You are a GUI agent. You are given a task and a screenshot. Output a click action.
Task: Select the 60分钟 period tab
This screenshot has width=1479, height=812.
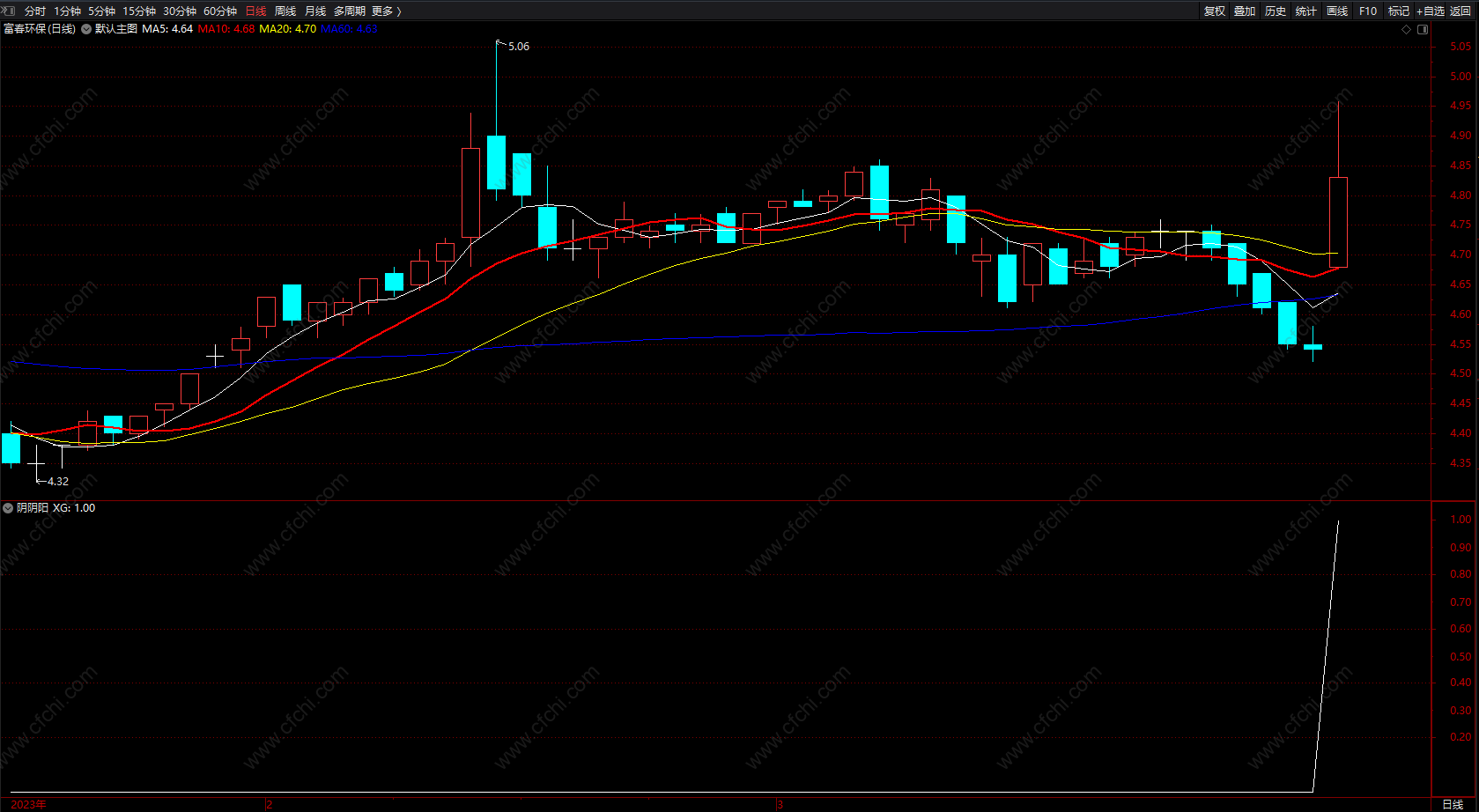coord(220,11)
